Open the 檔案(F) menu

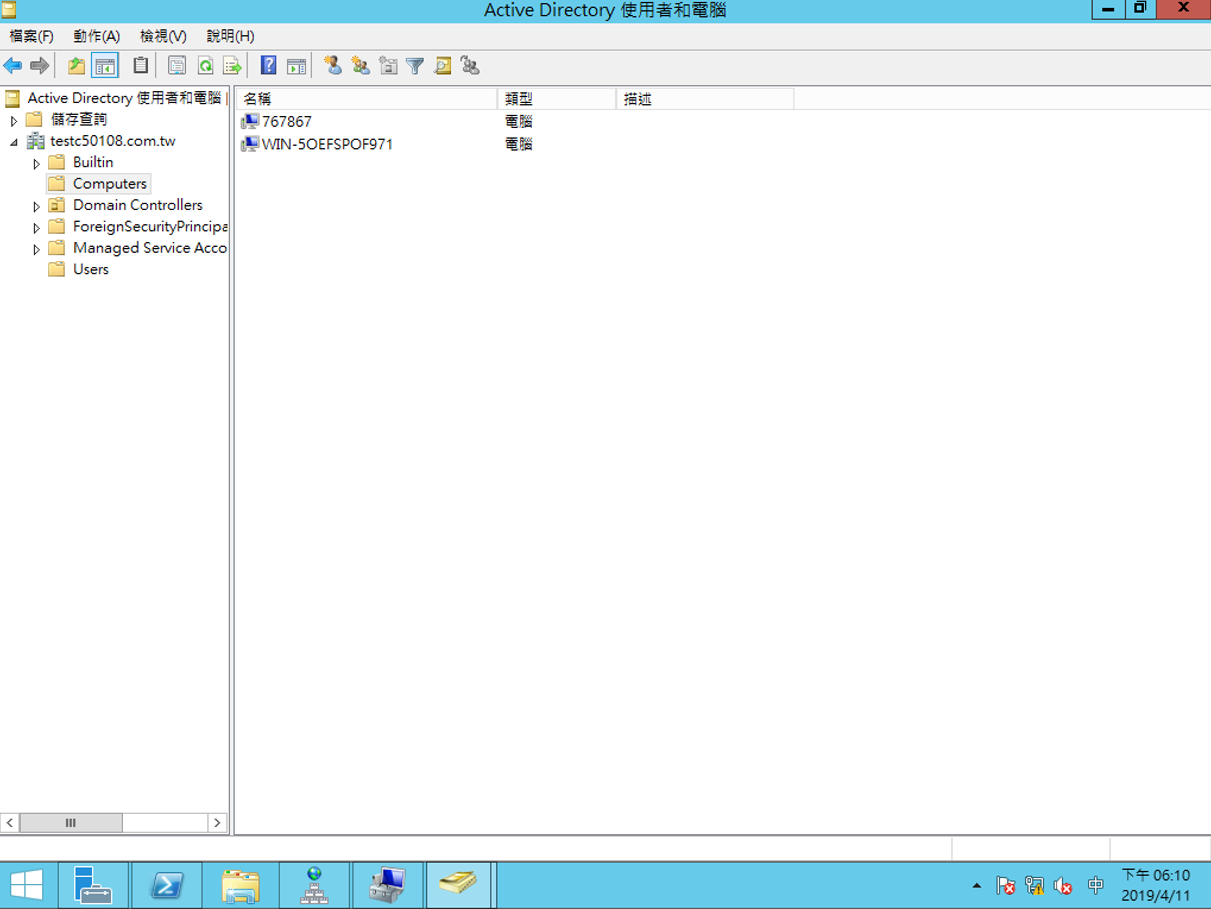(x=31, y=36)
